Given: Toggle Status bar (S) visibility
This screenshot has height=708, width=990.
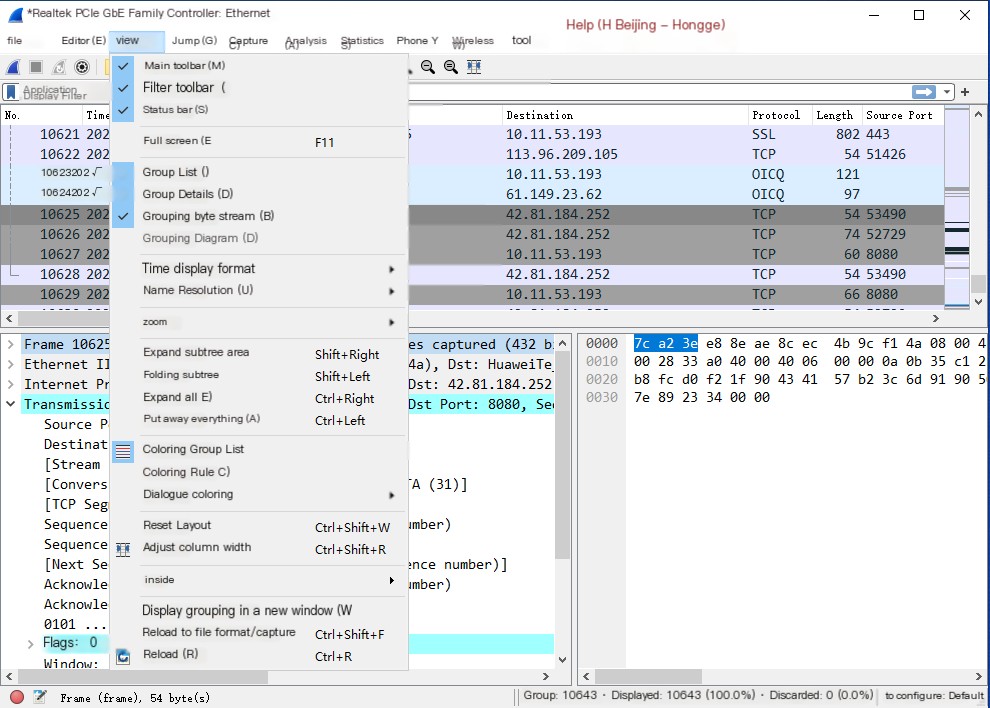Looking at the screenshot, I should point(259,110).
